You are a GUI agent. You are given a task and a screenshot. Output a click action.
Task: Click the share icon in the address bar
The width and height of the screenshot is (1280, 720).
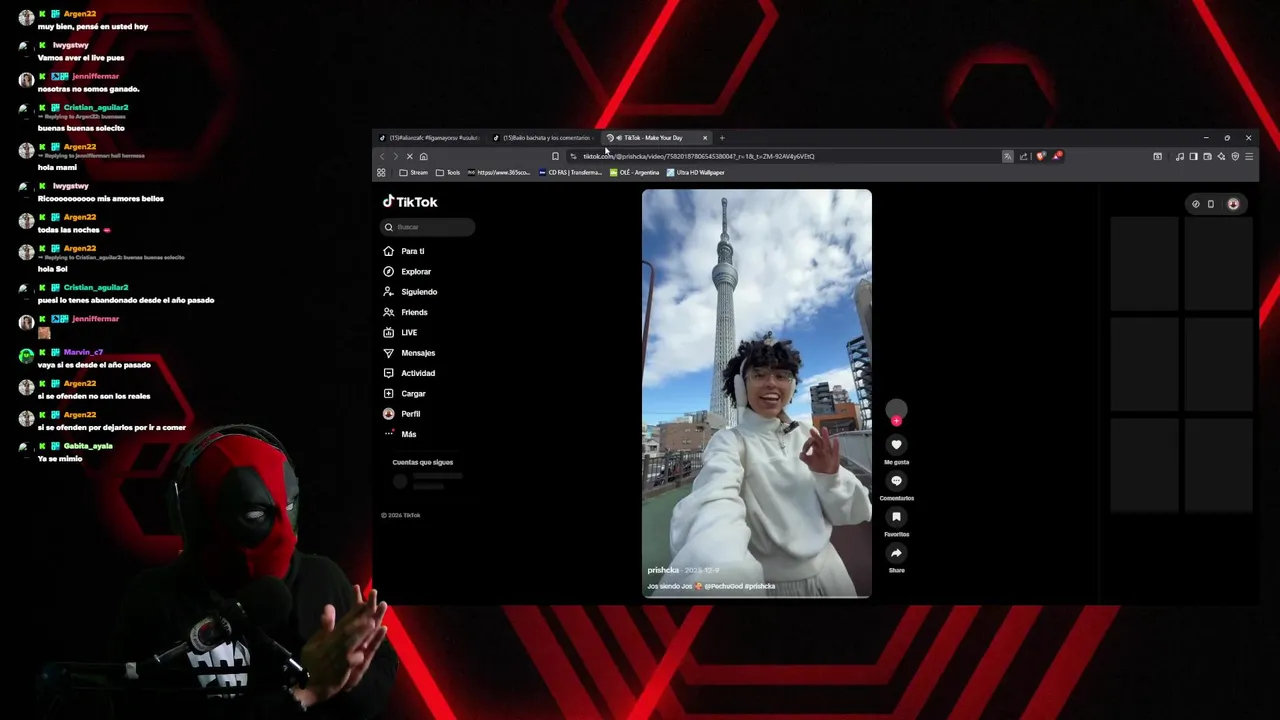[x=1023, y=156]
